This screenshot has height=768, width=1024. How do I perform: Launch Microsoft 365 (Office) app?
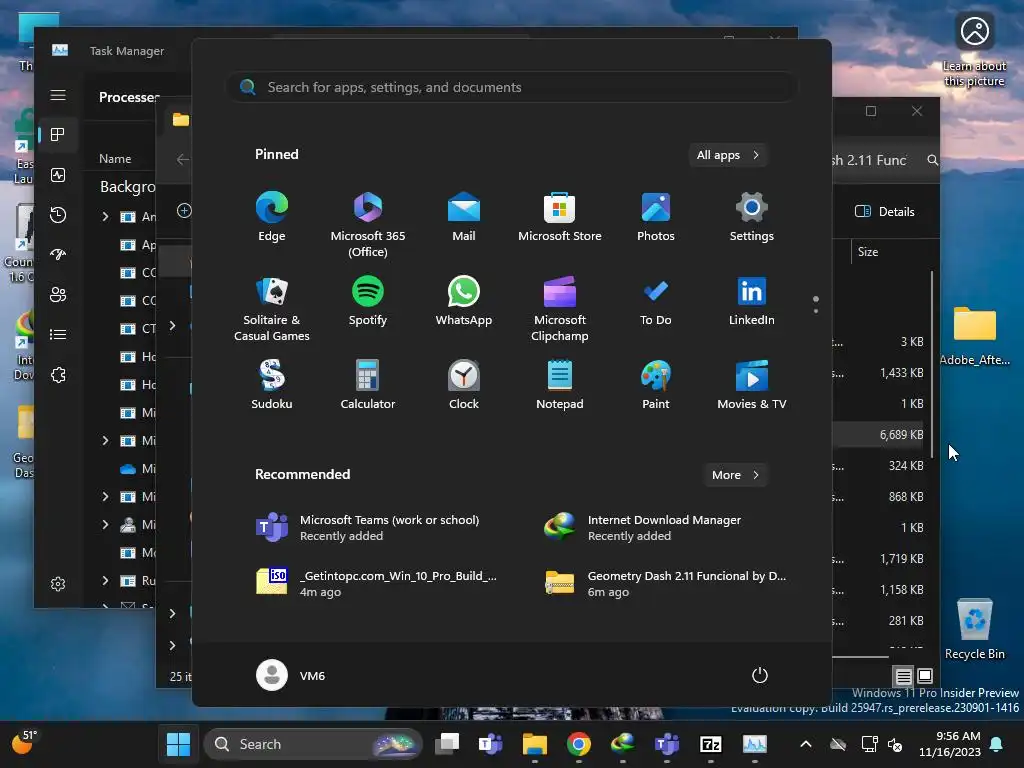pyautogui.click(x=368, y=224)
